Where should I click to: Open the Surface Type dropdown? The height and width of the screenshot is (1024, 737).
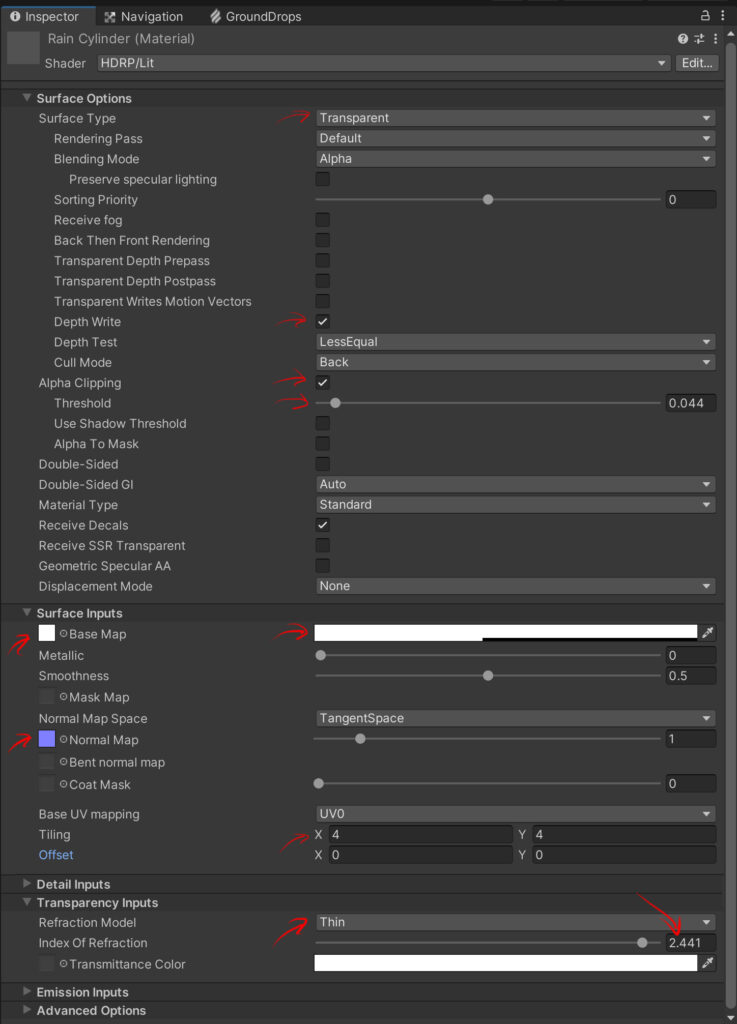(515, 118)
